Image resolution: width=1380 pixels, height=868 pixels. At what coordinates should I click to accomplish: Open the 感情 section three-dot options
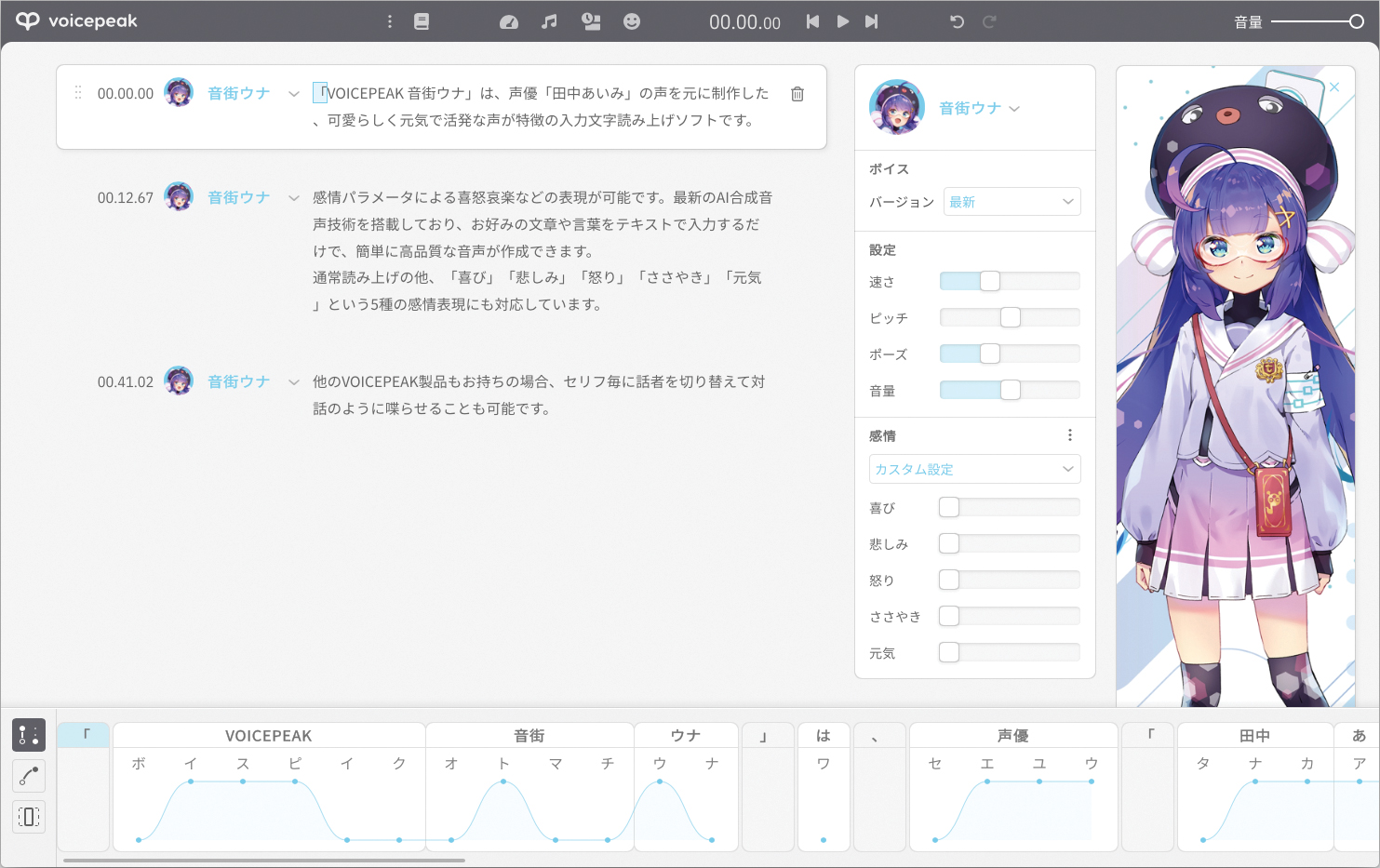pyautogui.click(x=1070, y=435)
